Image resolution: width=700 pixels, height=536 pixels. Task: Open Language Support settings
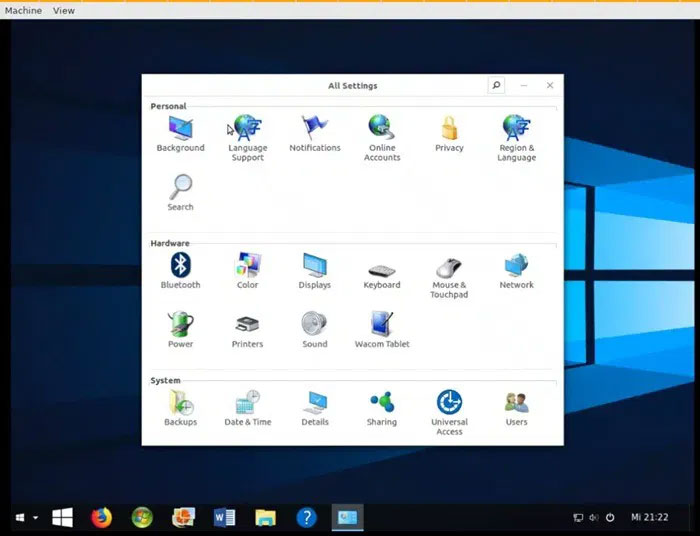click(x=248, y=138)
